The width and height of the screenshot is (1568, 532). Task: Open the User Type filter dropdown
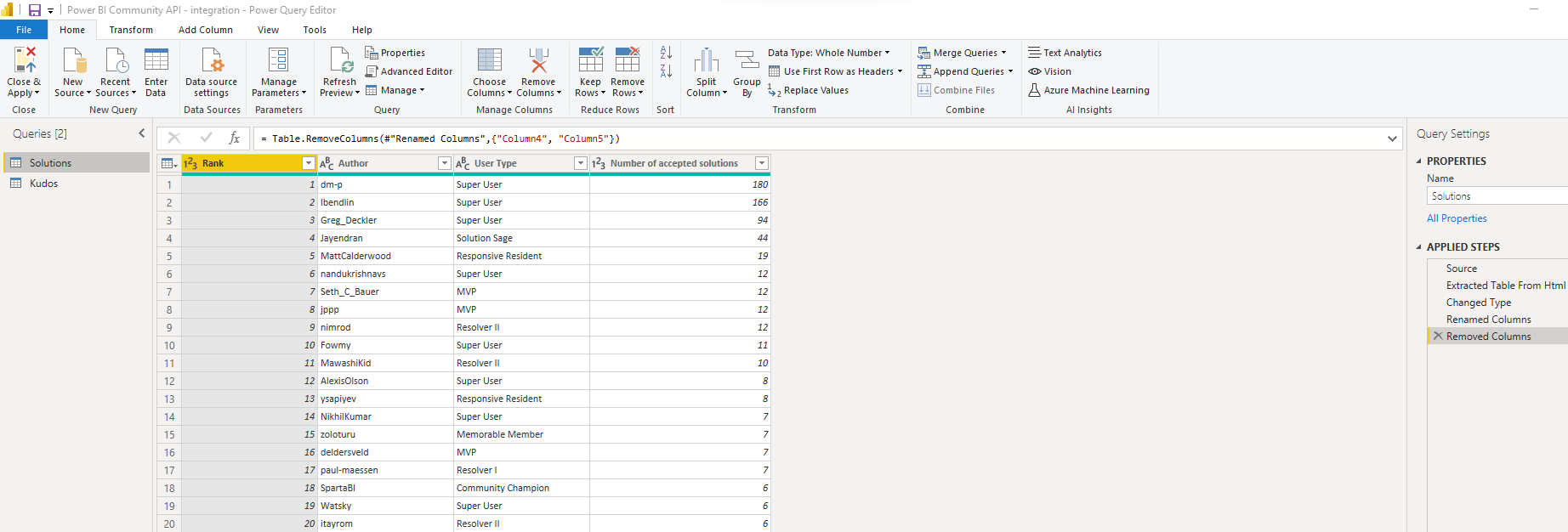[x=581, y=163]
